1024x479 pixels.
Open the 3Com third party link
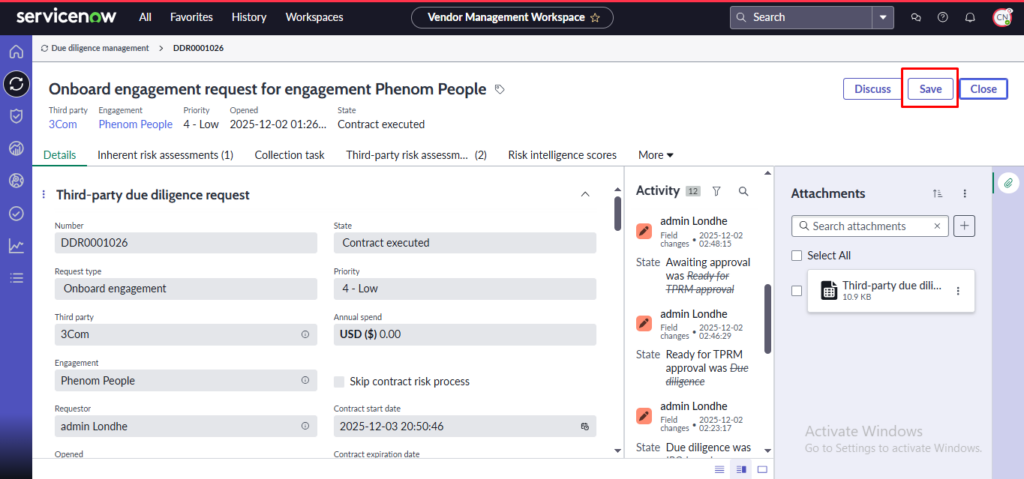(x=63, y=124)
